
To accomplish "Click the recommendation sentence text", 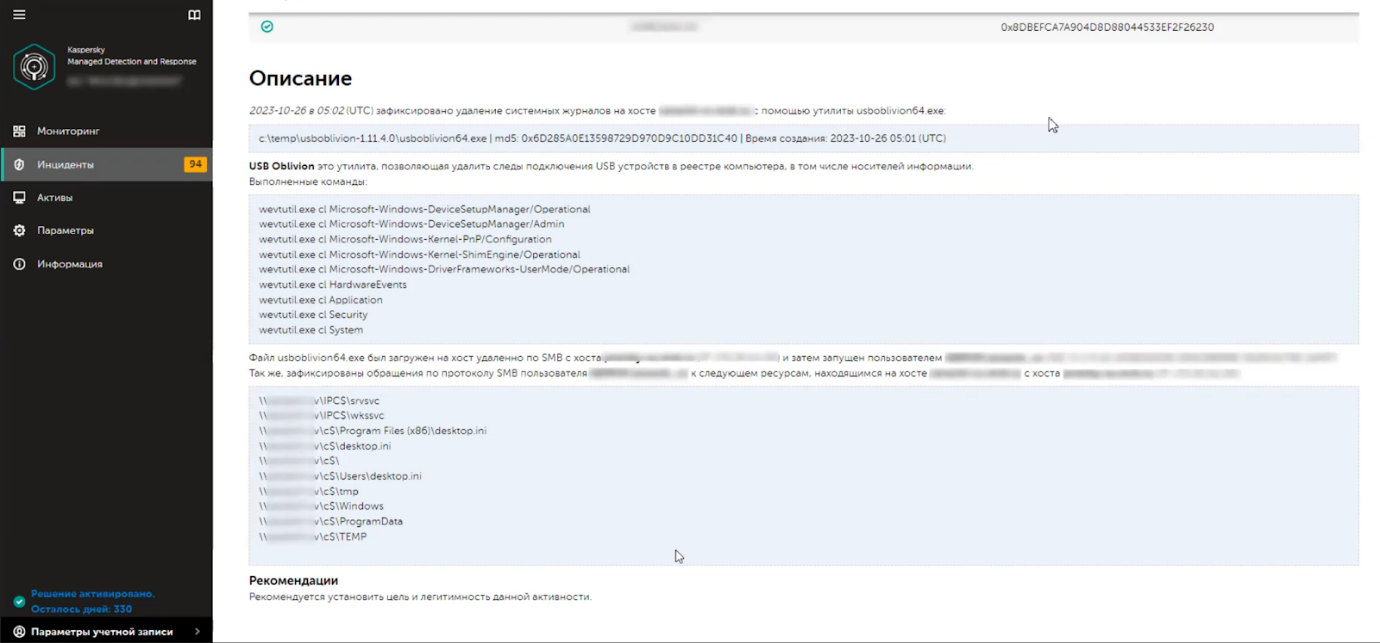I will [420, 597].
